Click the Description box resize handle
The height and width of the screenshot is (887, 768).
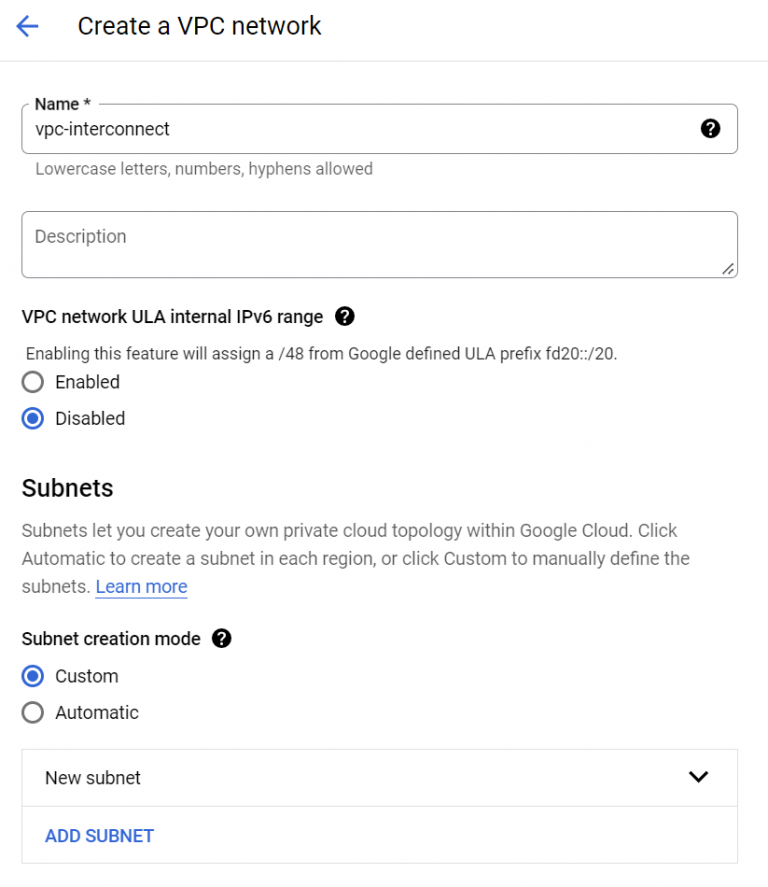coord(729,267)
